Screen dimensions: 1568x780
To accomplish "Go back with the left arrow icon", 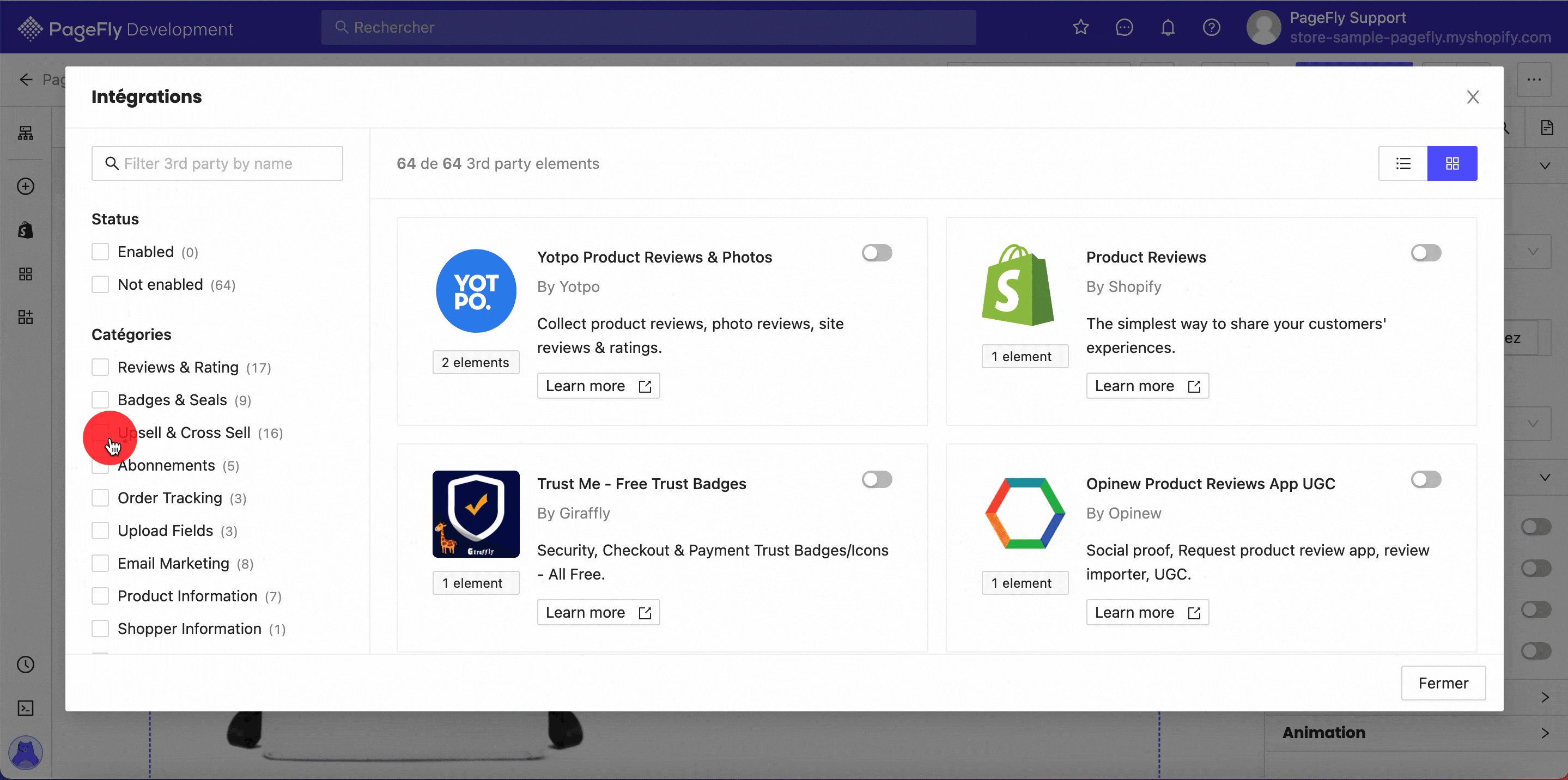I will point(26,80).
